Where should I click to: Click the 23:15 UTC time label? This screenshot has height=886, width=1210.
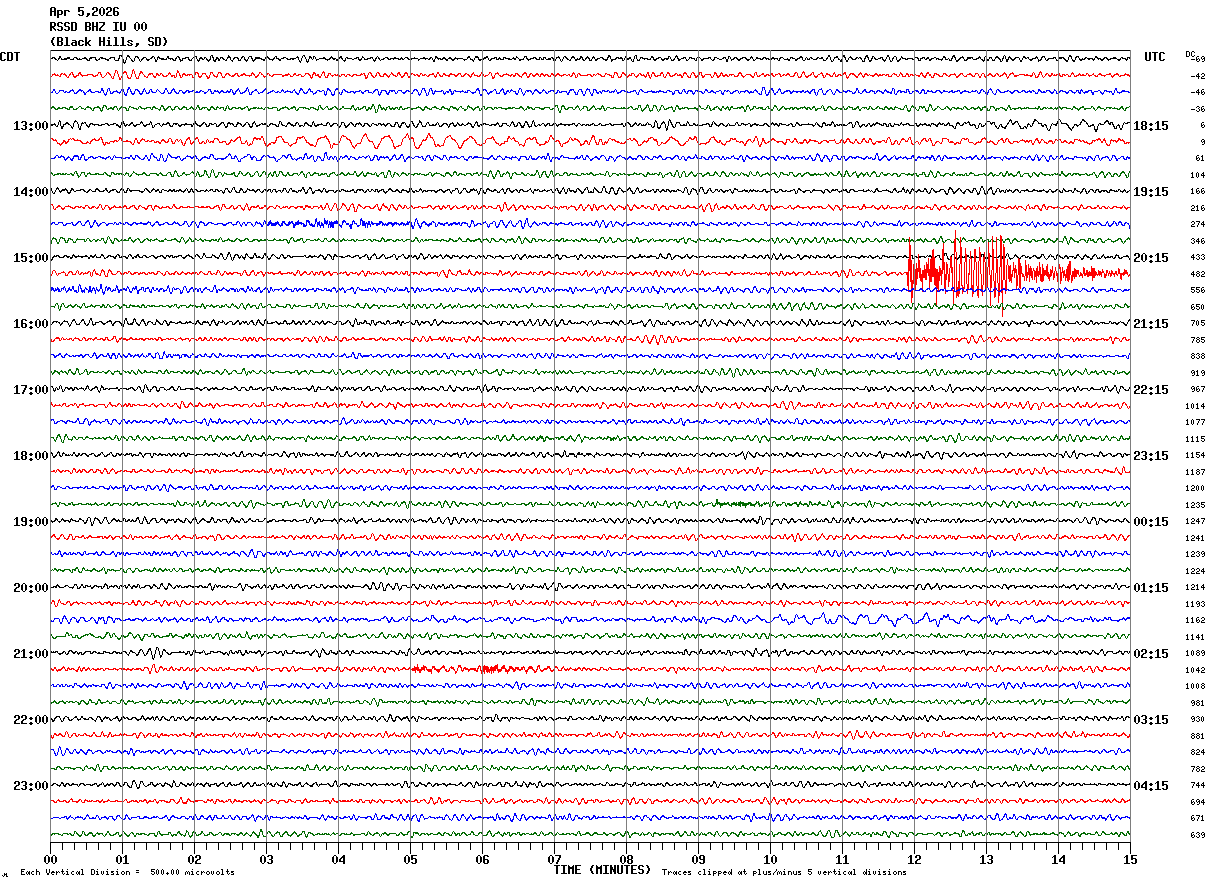[1151, 456]
